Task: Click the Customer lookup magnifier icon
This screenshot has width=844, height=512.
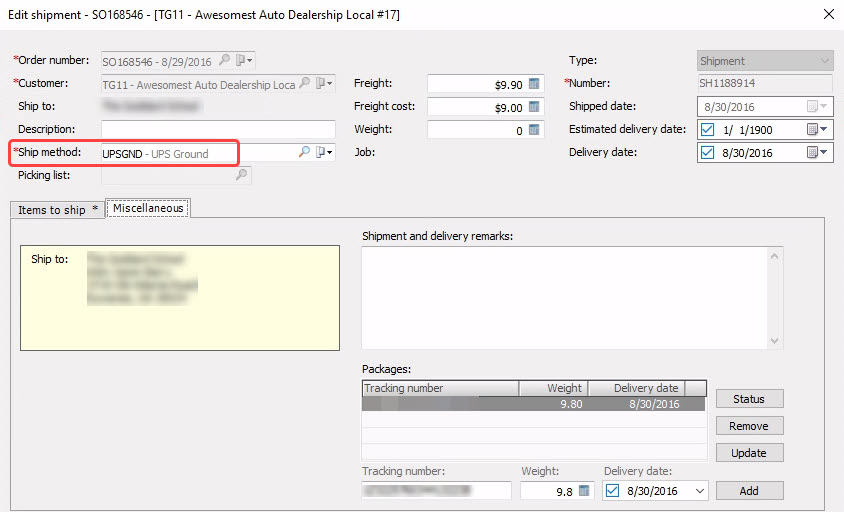Action: [x=305, y=83]
